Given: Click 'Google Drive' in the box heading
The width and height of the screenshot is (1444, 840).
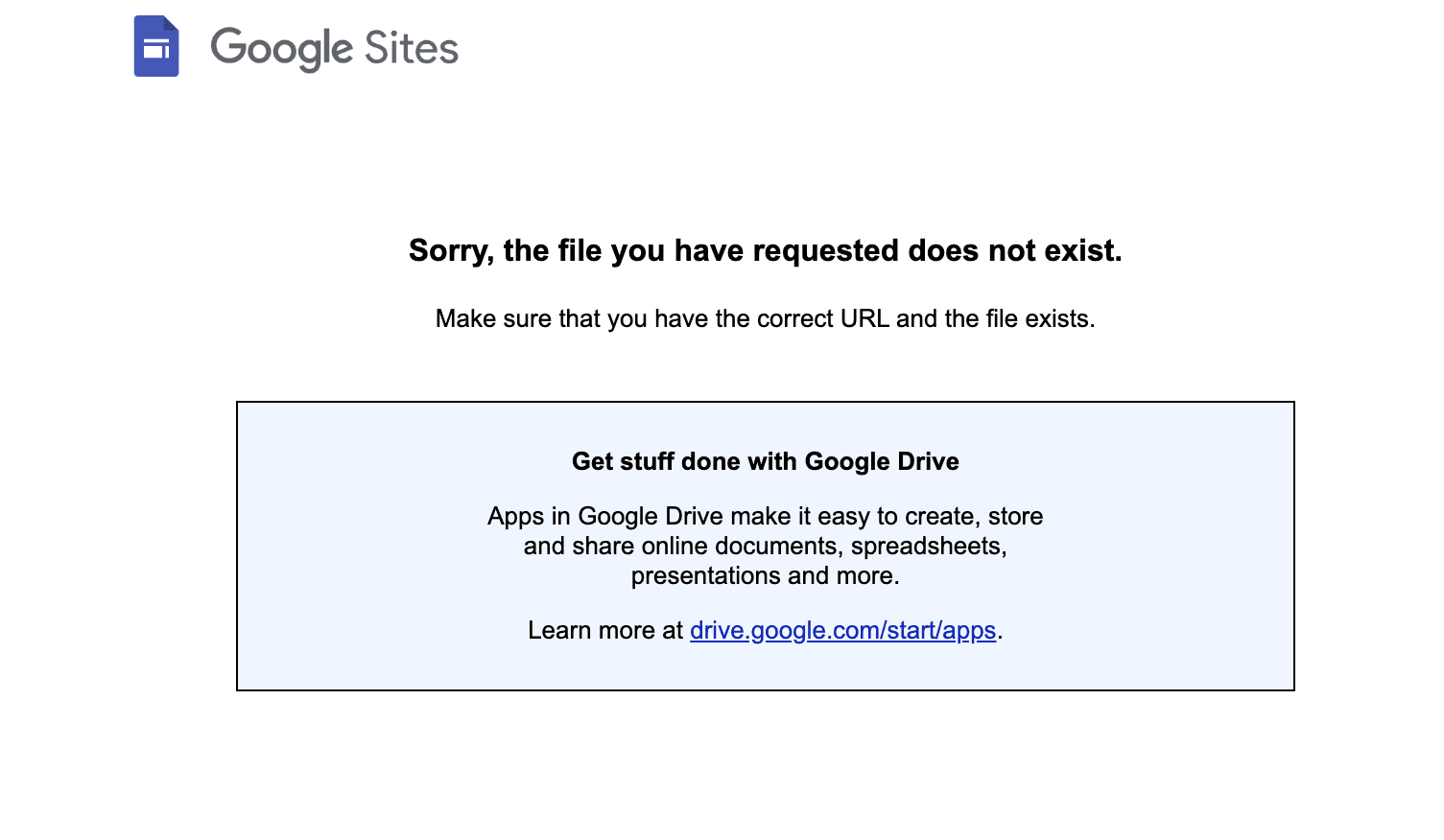Looking at the screenshot, I should 881,461.
